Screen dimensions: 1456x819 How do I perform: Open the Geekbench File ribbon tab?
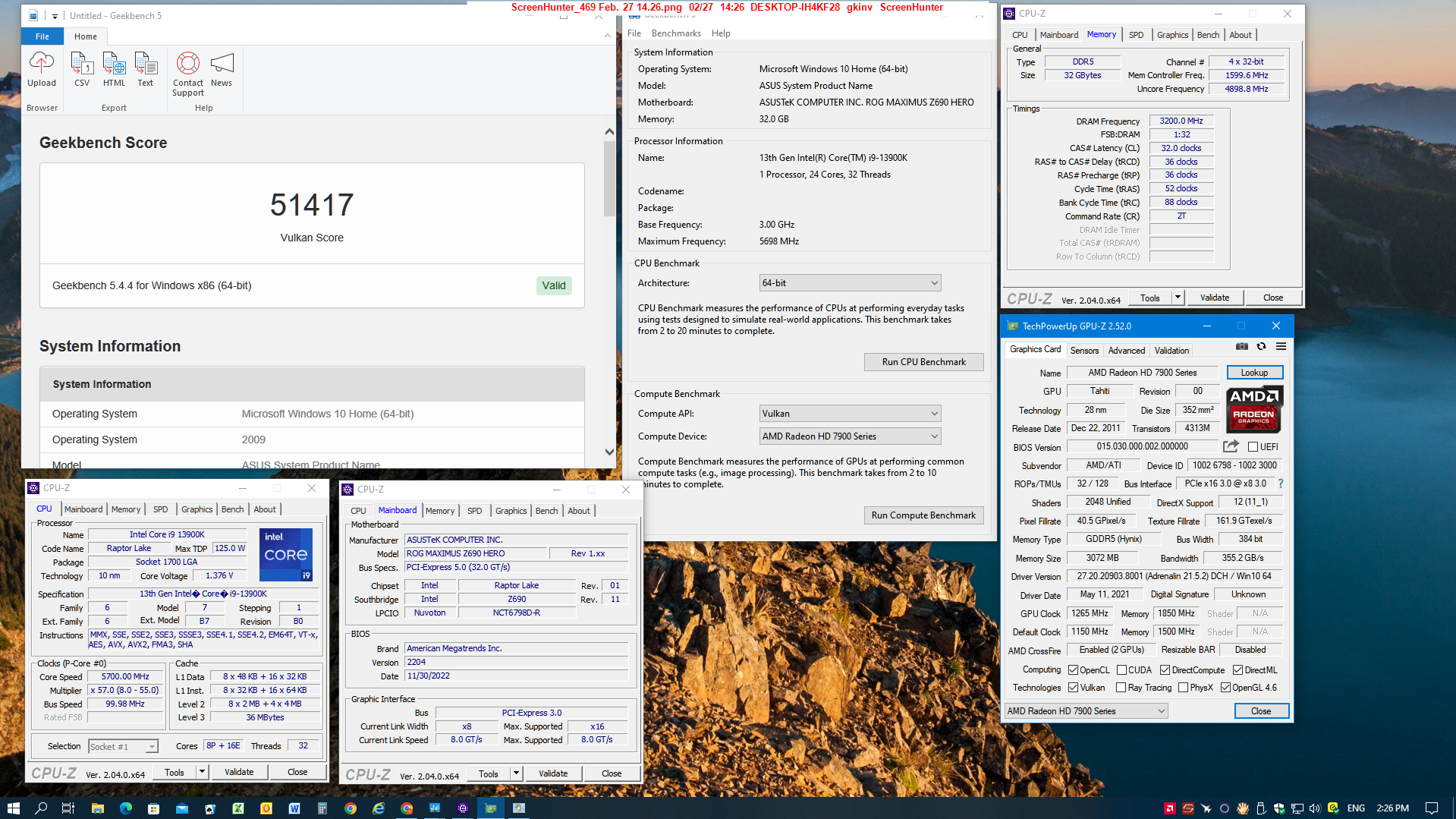point(42,36)
